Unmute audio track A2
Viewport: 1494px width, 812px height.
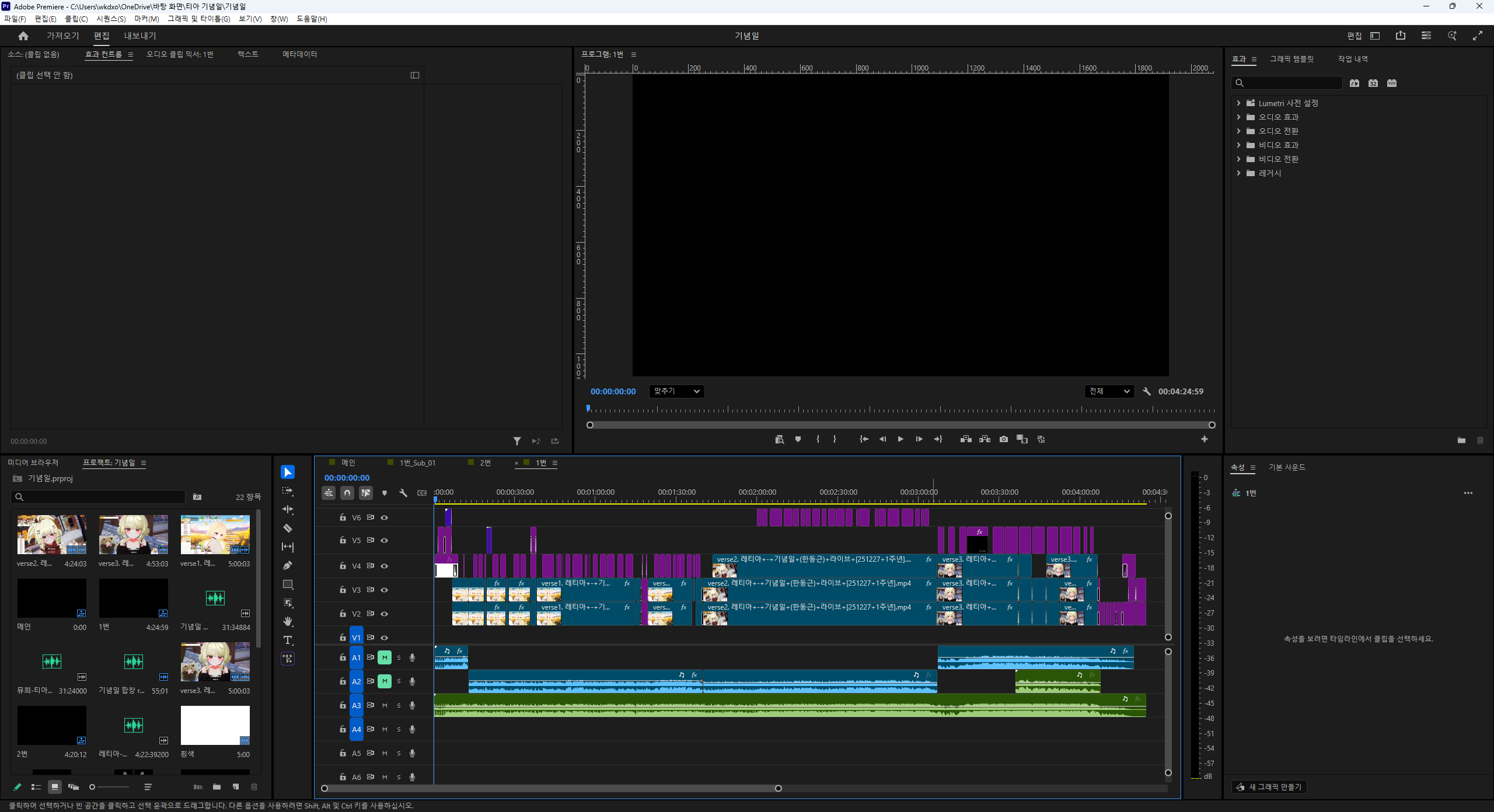[385, 681]
